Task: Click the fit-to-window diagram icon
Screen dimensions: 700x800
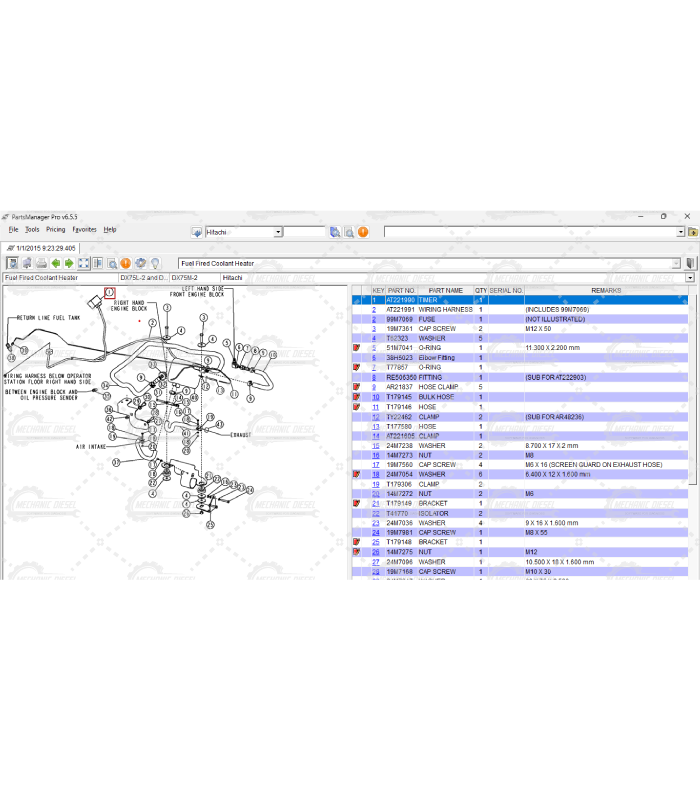Action: tap(84, 264)
